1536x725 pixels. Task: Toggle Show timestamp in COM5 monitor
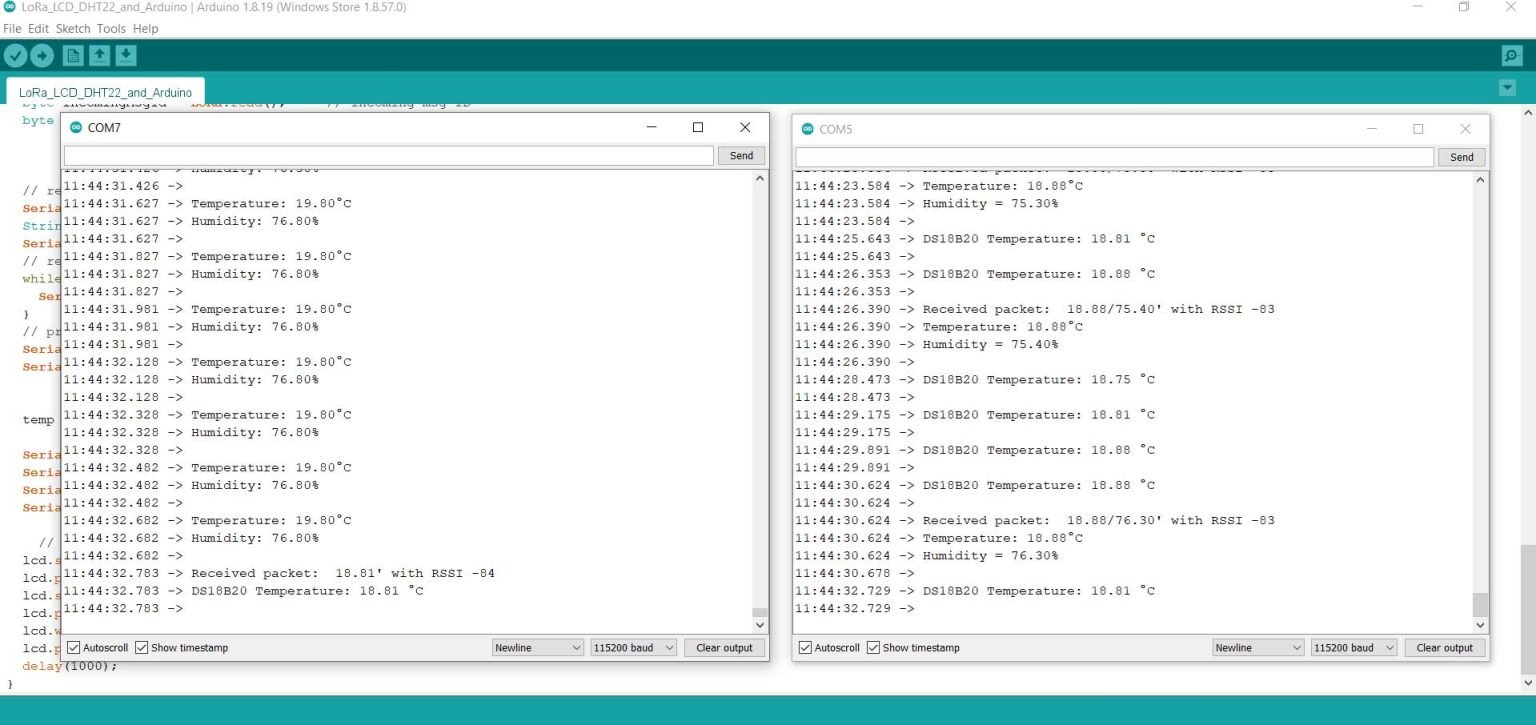[x=873, y=648]
